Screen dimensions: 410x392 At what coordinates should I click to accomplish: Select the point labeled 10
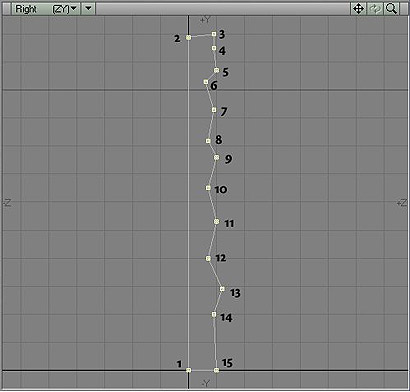208,188
